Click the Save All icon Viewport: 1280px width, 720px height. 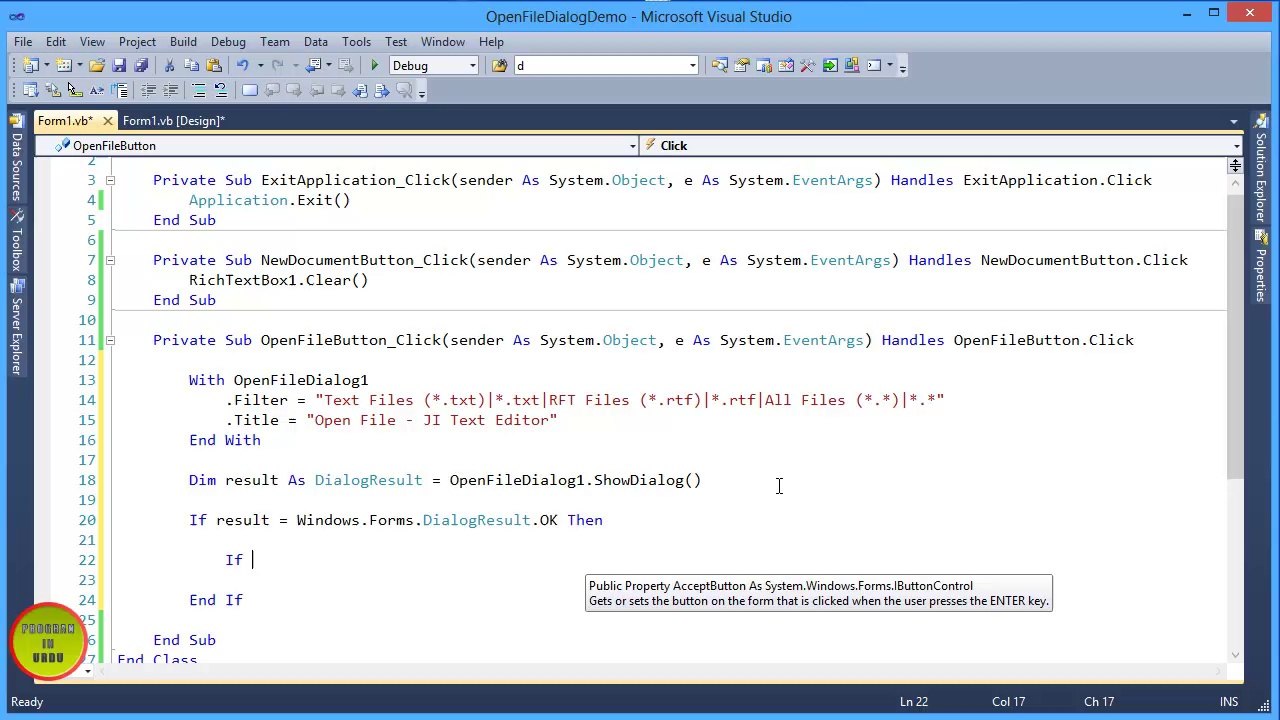tap(141, 66)
